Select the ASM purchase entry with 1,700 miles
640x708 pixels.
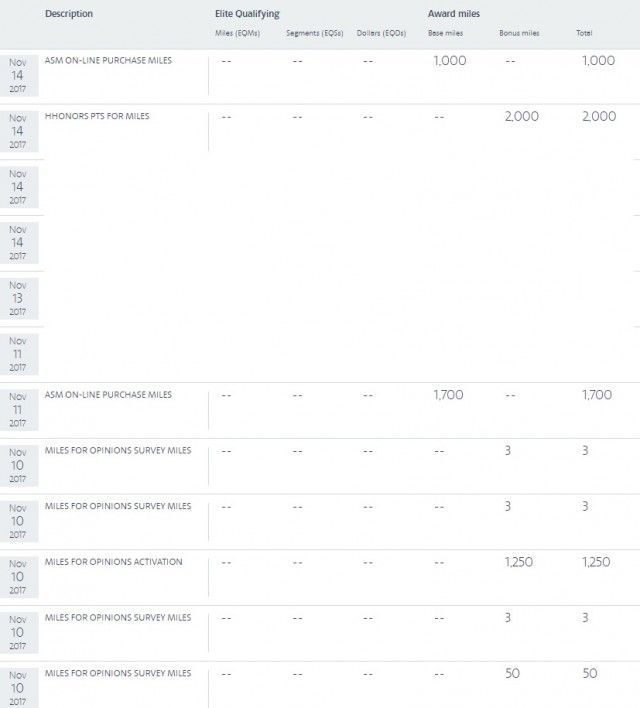click(108, 395)
